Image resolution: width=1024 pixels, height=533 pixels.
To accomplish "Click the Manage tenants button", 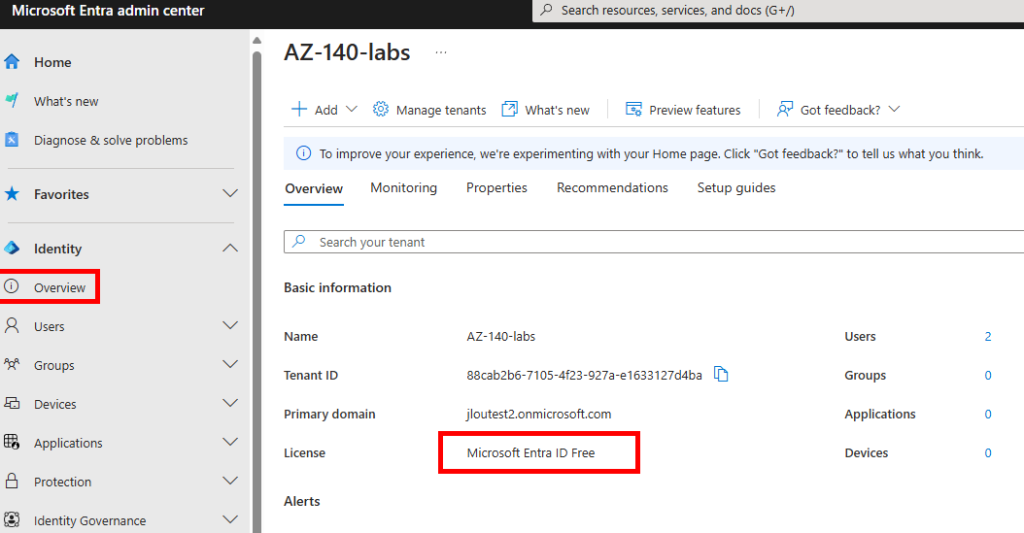I will point(429,110).
